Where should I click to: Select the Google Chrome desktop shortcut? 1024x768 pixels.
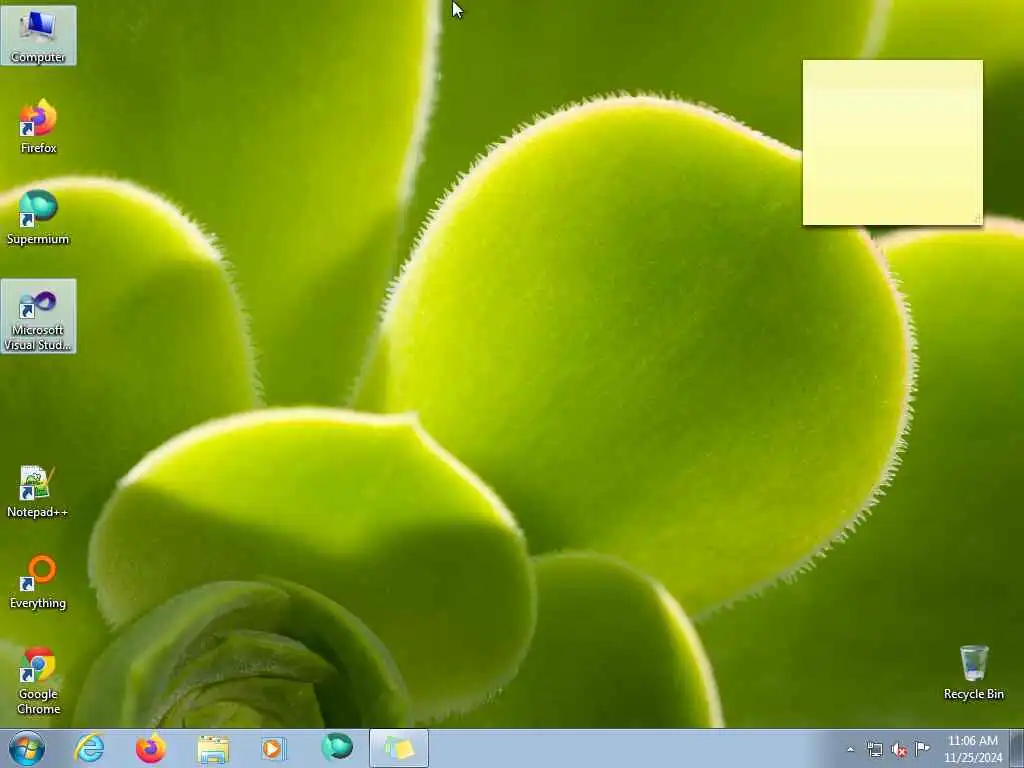(x=38, y=680)
